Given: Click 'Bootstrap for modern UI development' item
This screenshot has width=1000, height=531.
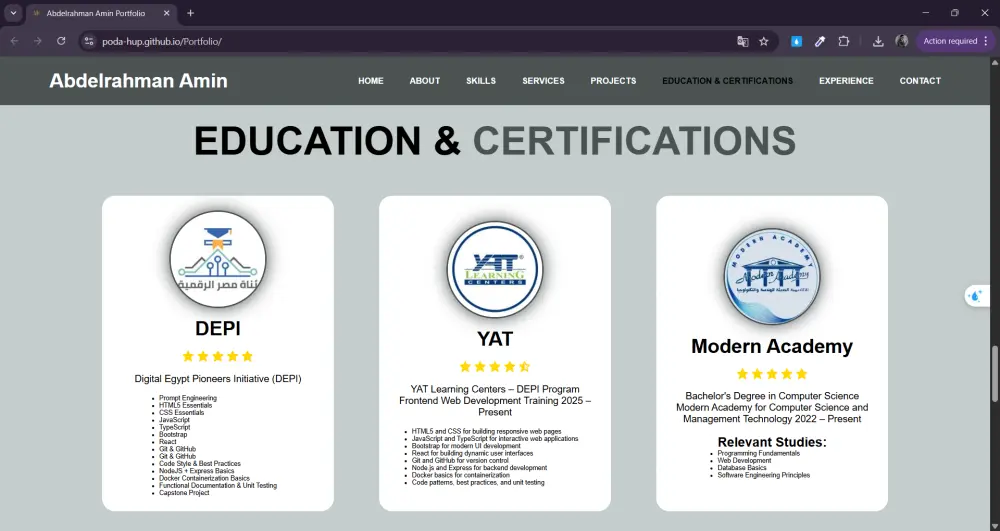Looking at the screenshot, I should (x=466, y=446).
